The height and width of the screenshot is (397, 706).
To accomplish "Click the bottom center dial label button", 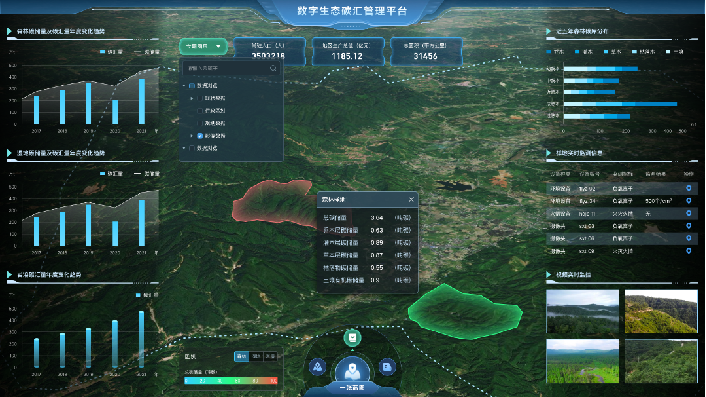I will point(352,388).
